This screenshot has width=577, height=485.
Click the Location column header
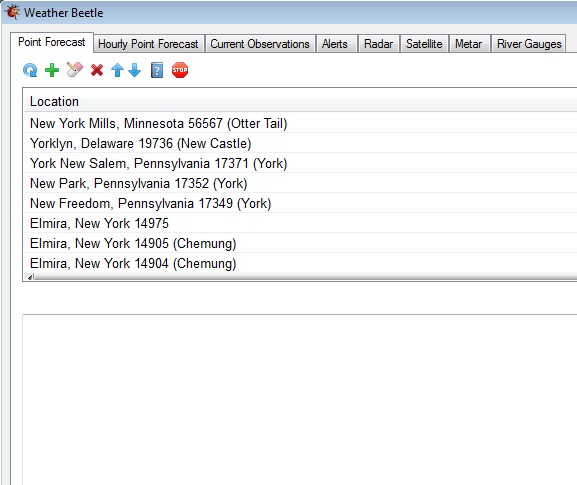tap(300, 101)
